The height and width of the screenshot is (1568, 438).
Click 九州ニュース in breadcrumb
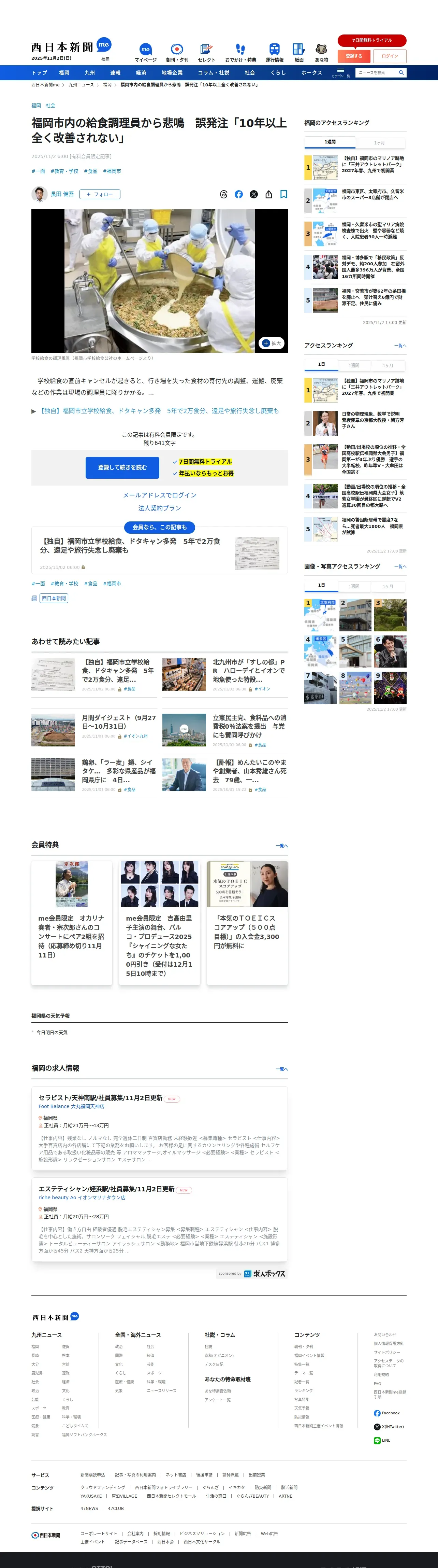(81, 85)
